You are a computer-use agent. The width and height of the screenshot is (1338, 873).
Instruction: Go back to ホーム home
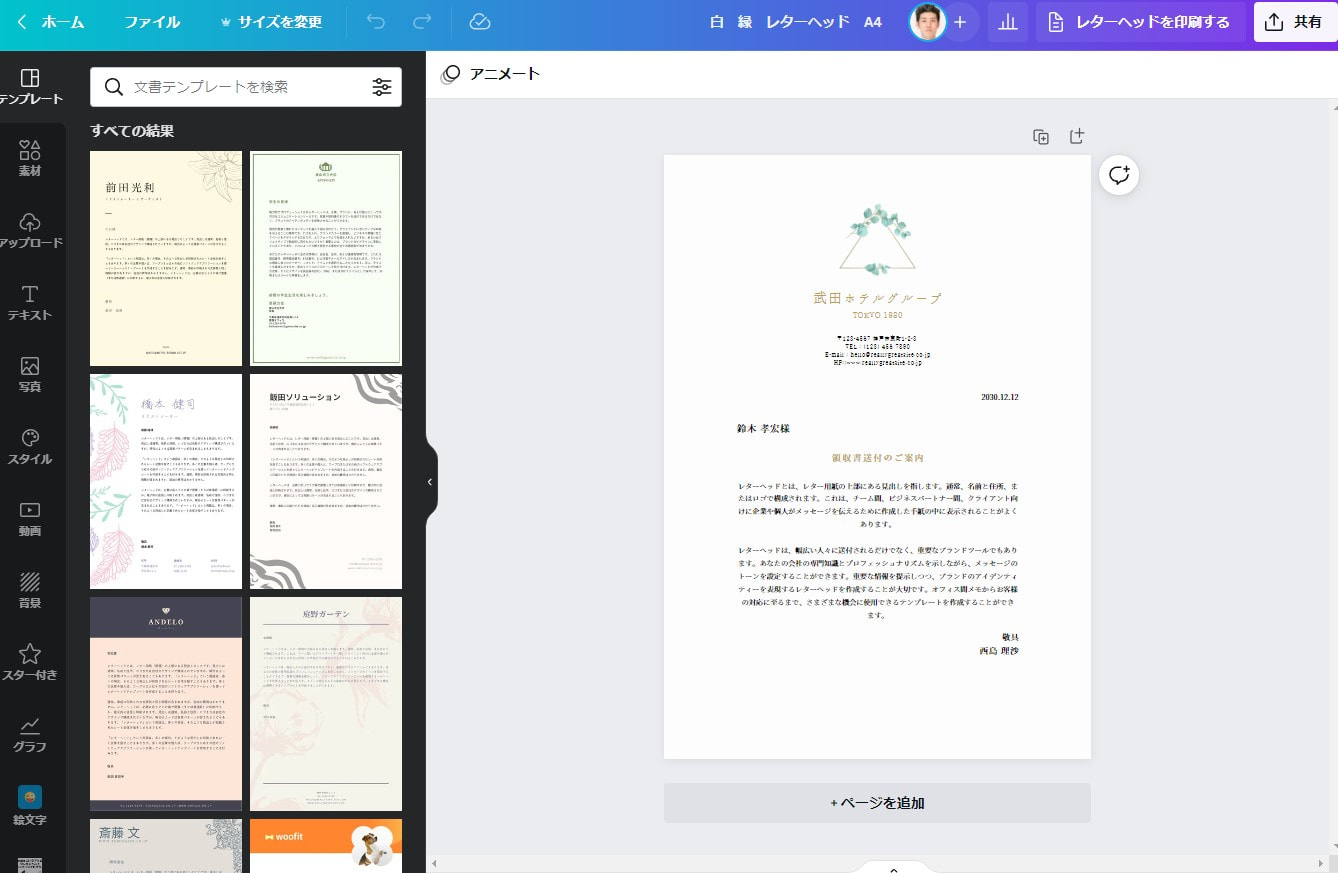51,22
